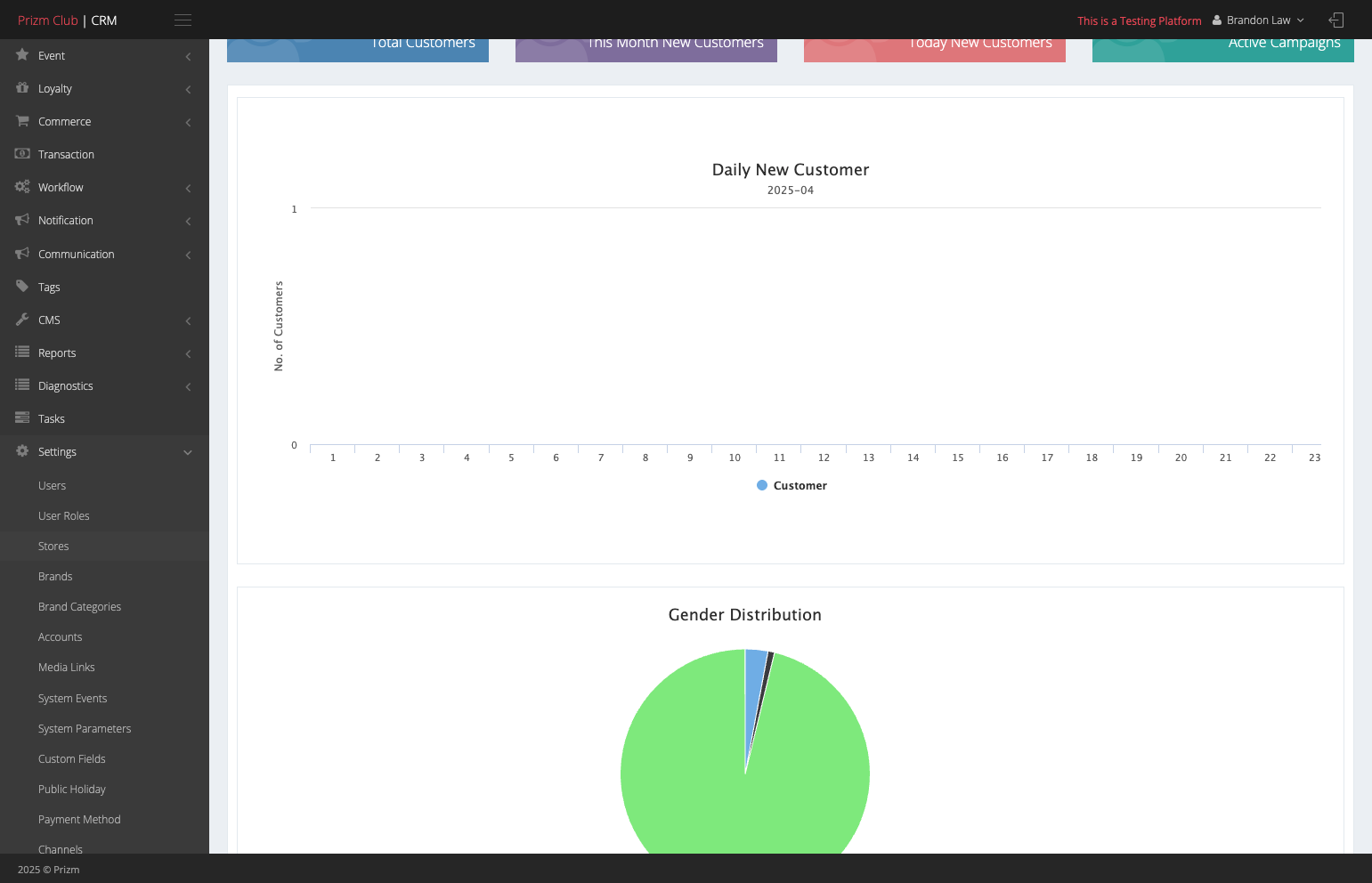Go to Brand Categories settings
This screenshot has width=1372, height=883.
79,606
